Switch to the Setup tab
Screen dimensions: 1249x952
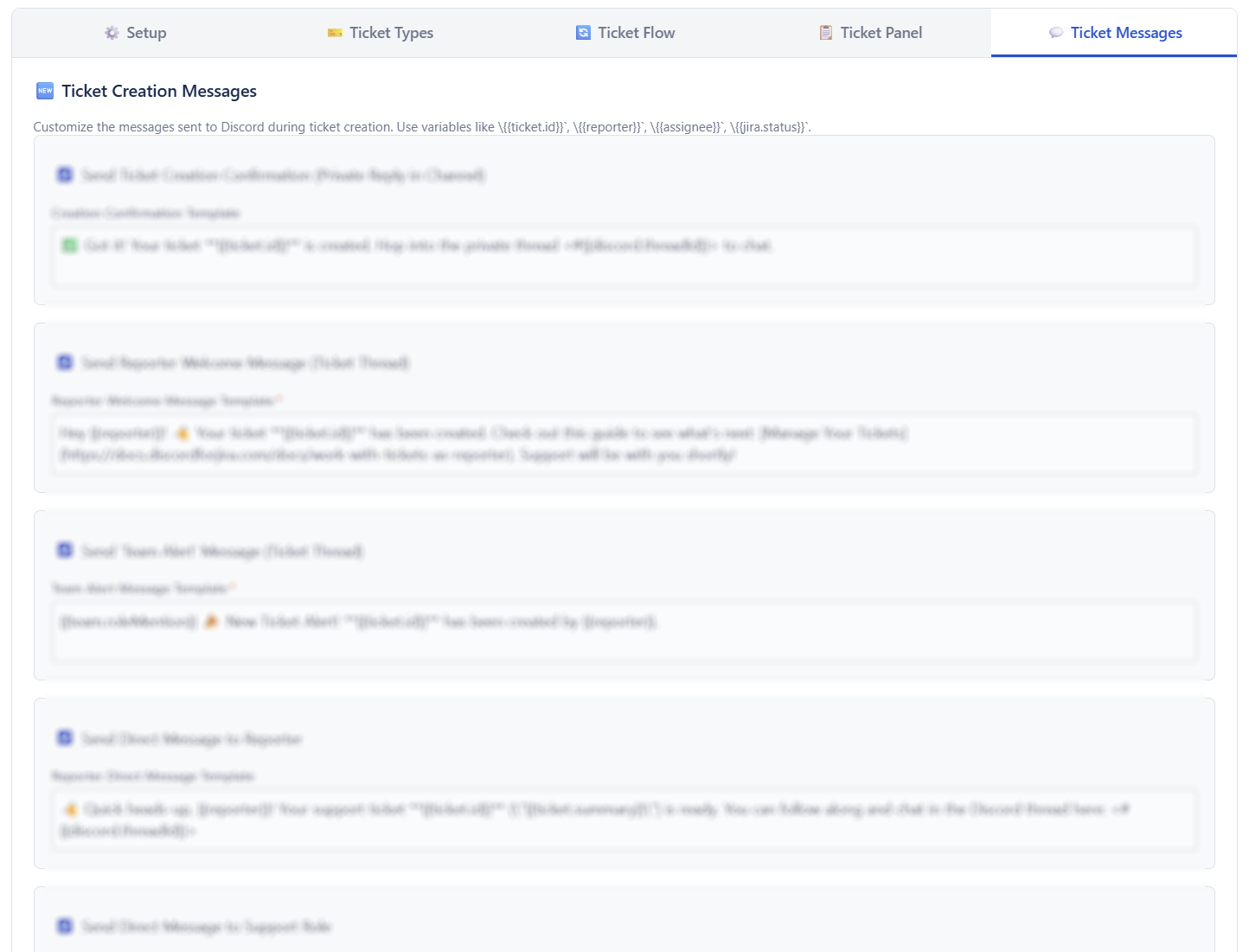point(135,32)
